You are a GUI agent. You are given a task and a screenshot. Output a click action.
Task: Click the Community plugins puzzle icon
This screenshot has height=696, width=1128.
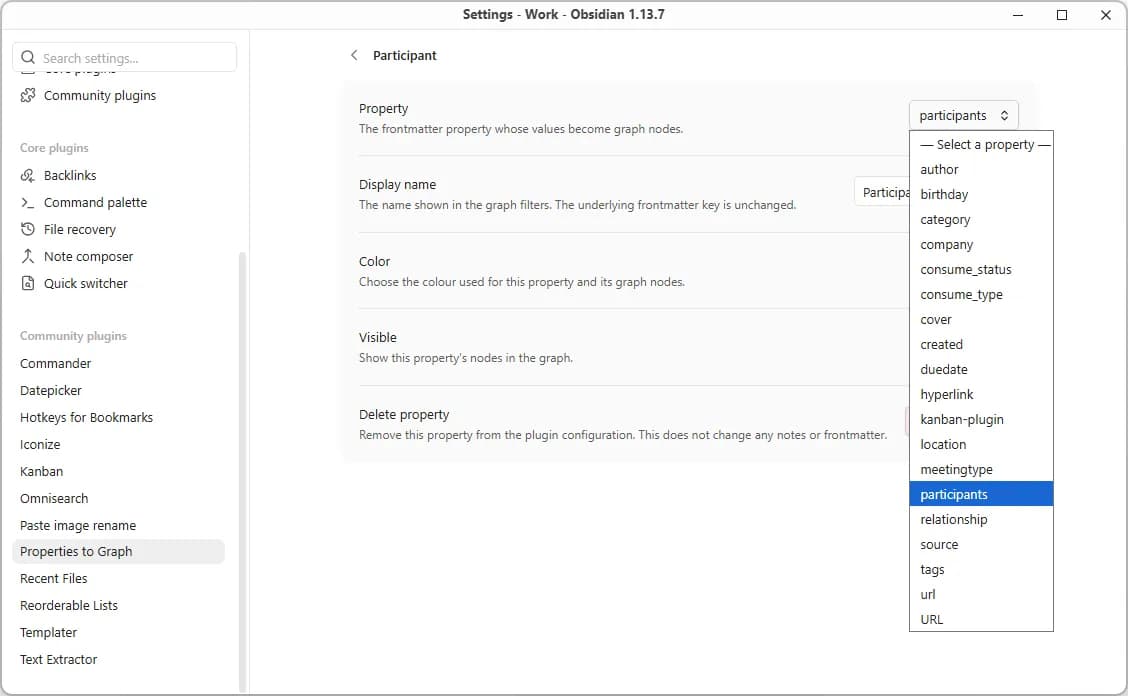coord(27,95)
